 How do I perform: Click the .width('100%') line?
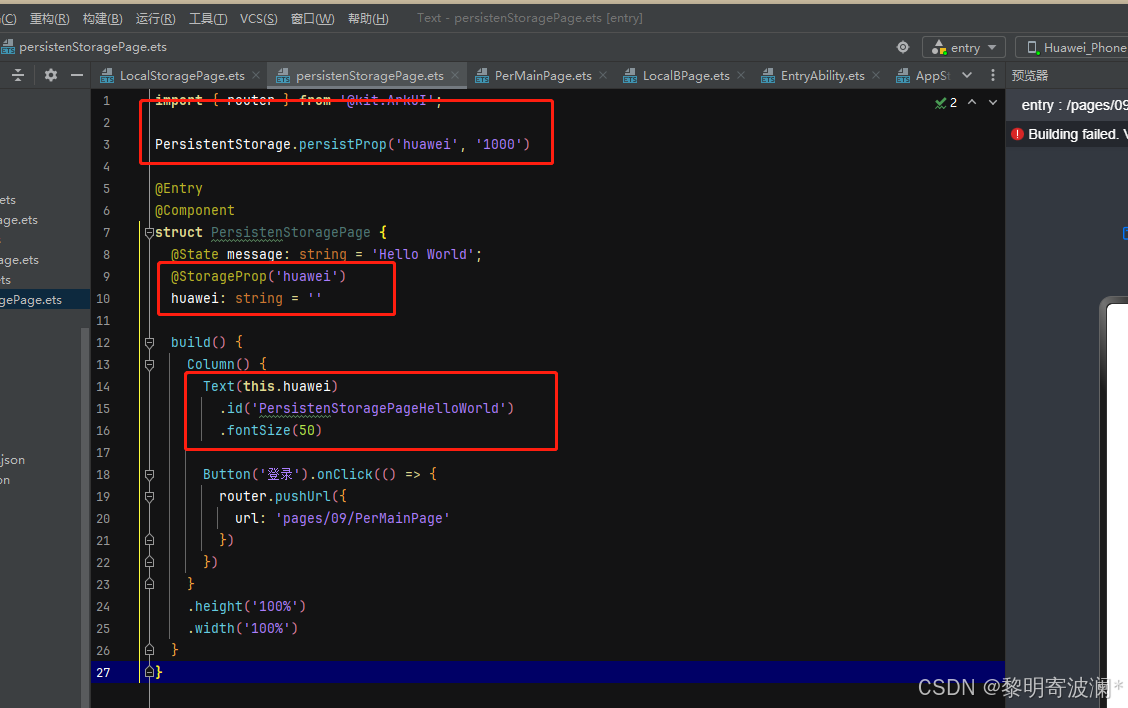click(242, 628)
